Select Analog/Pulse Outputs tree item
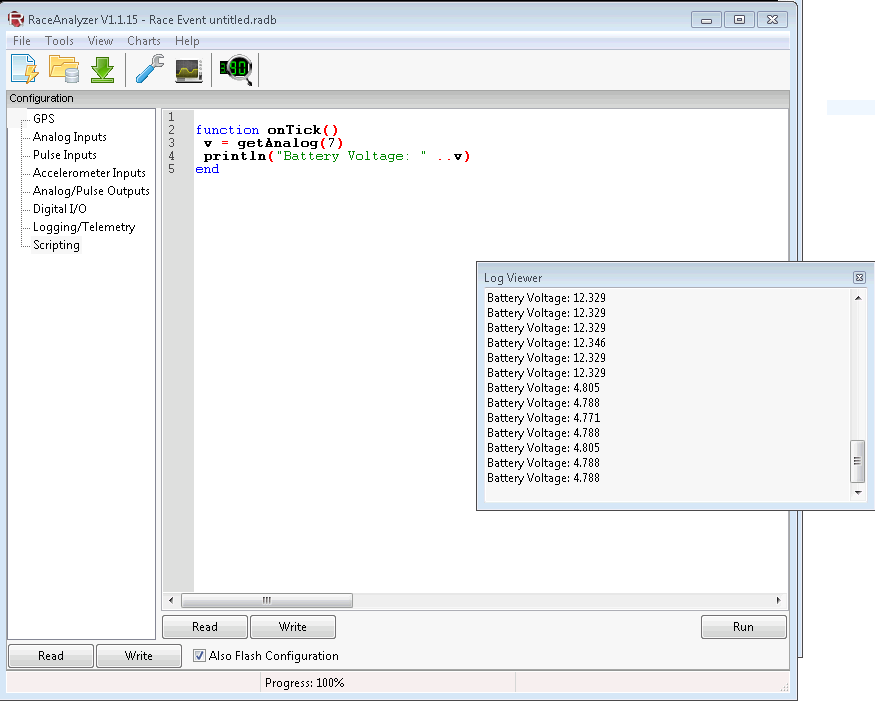The image size is (875, 702). point(92,191)
